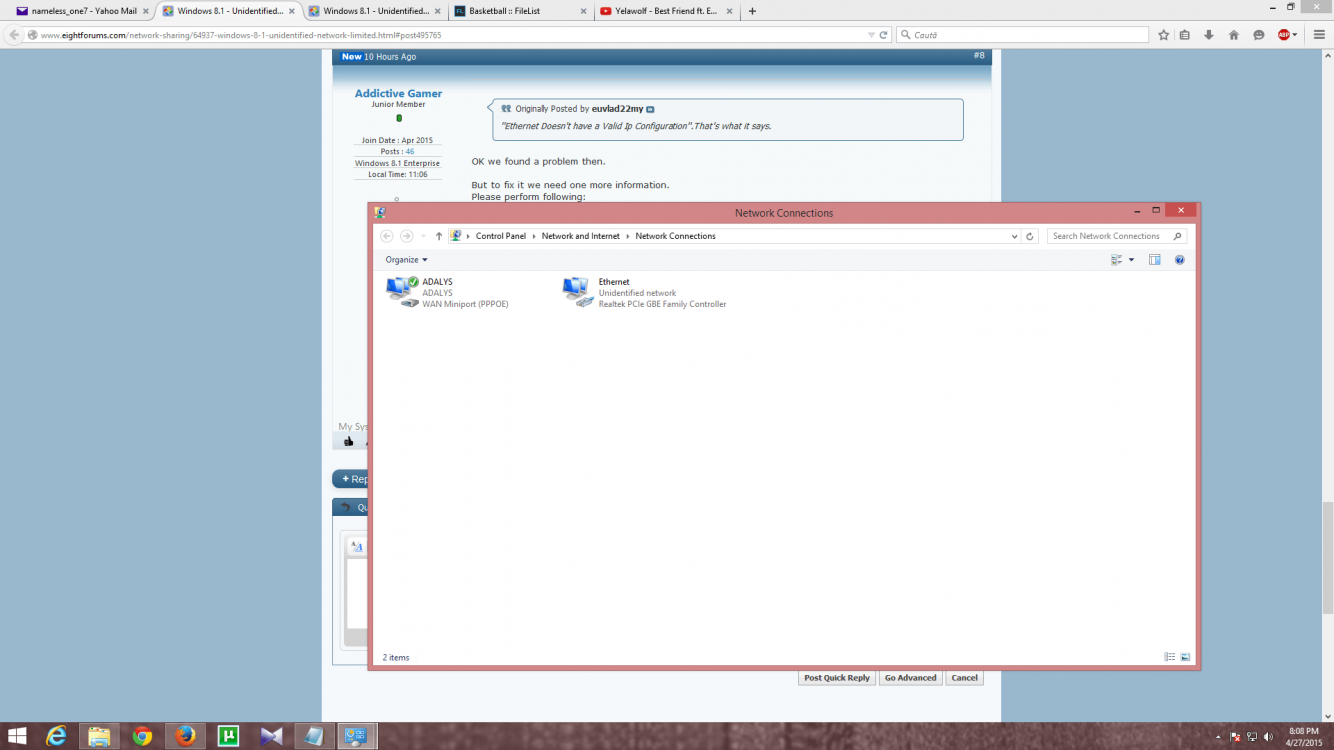Click the Go Advanced button

tap(910, 678)
